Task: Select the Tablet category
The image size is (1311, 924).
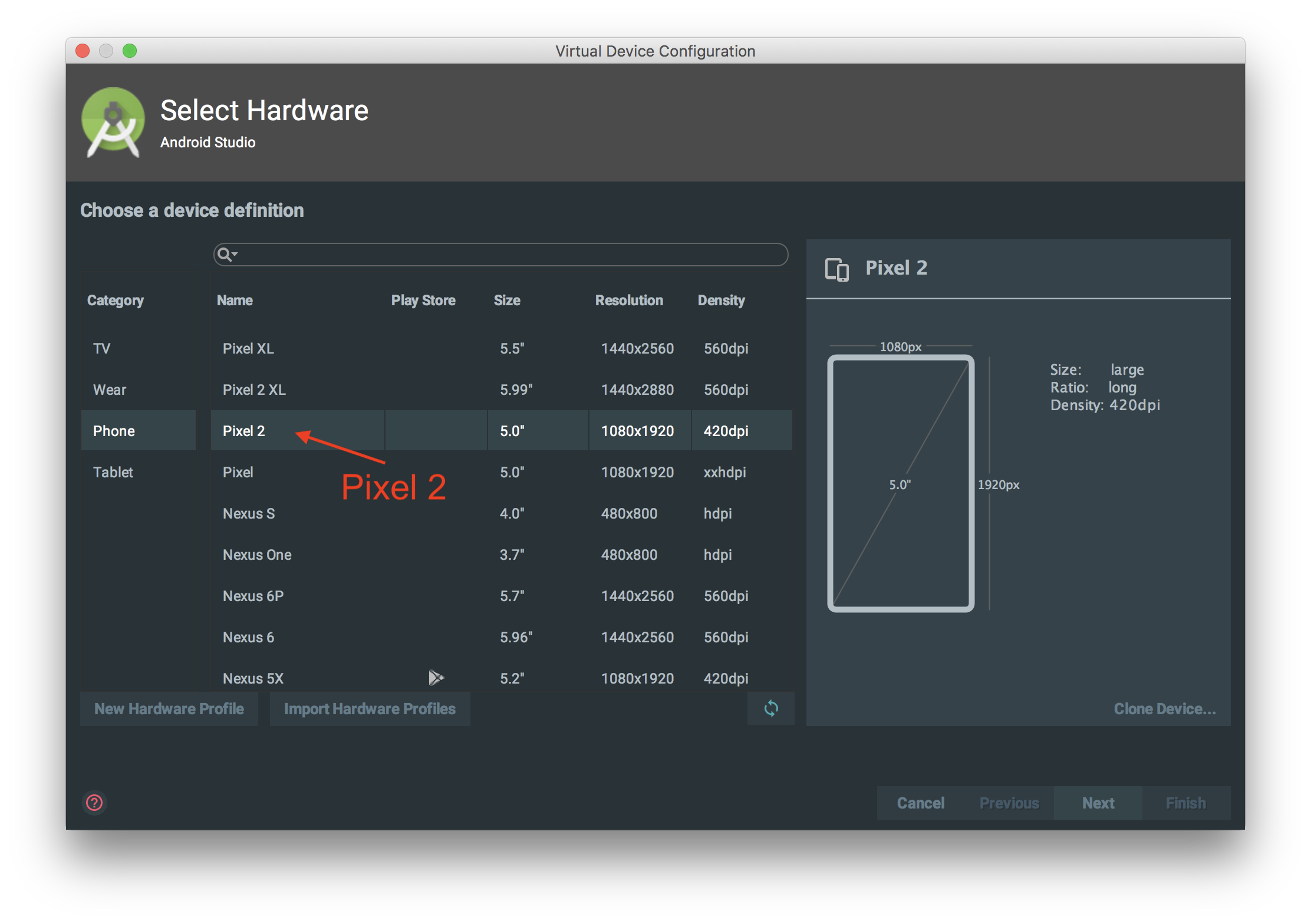Action: [138, 472]
